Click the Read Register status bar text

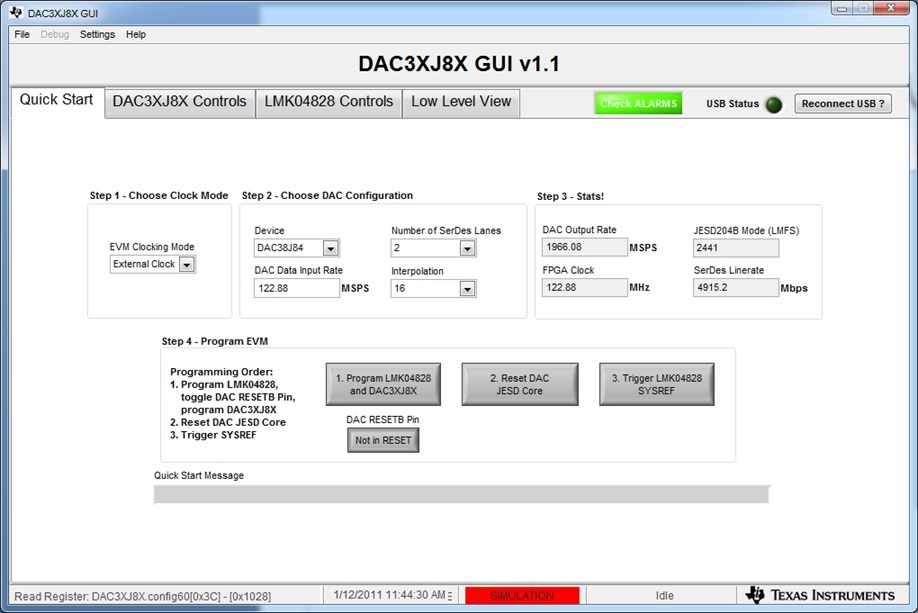point(143,597)
